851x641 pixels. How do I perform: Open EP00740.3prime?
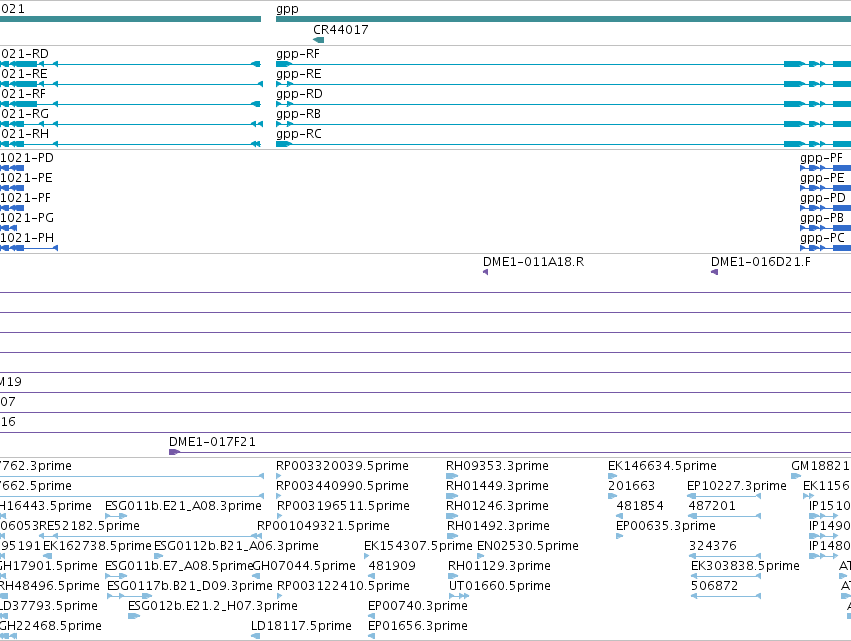coord(417,606)
